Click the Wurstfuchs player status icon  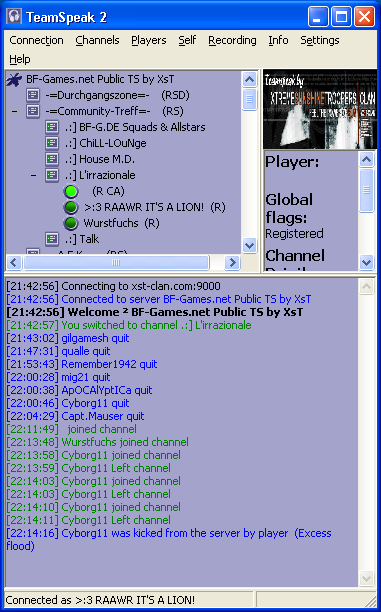click(x=71, y=223)
